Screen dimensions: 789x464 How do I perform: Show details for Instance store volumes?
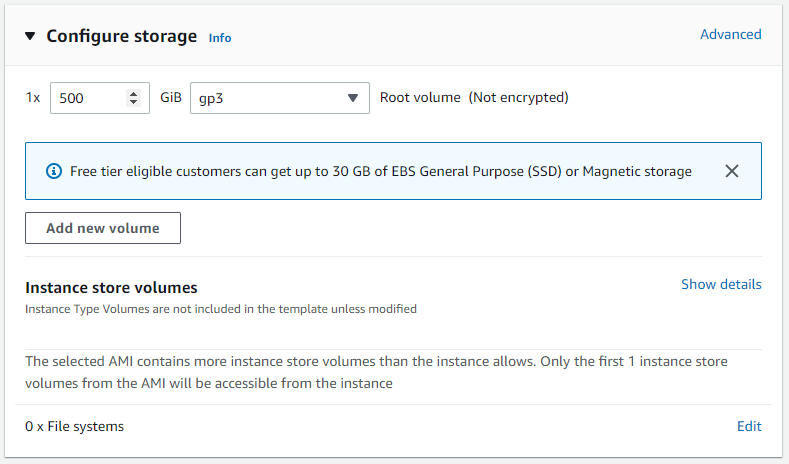click(x=721, y=284)
